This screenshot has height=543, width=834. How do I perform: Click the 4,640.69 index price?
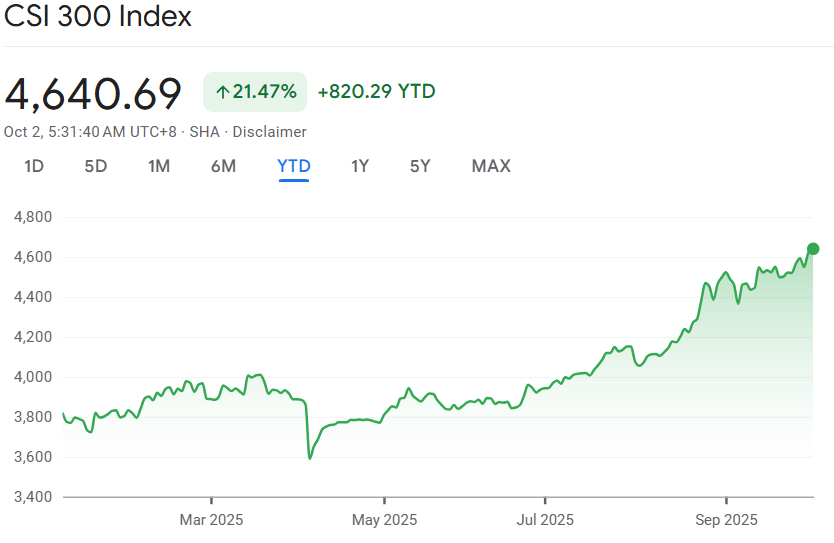94,93
